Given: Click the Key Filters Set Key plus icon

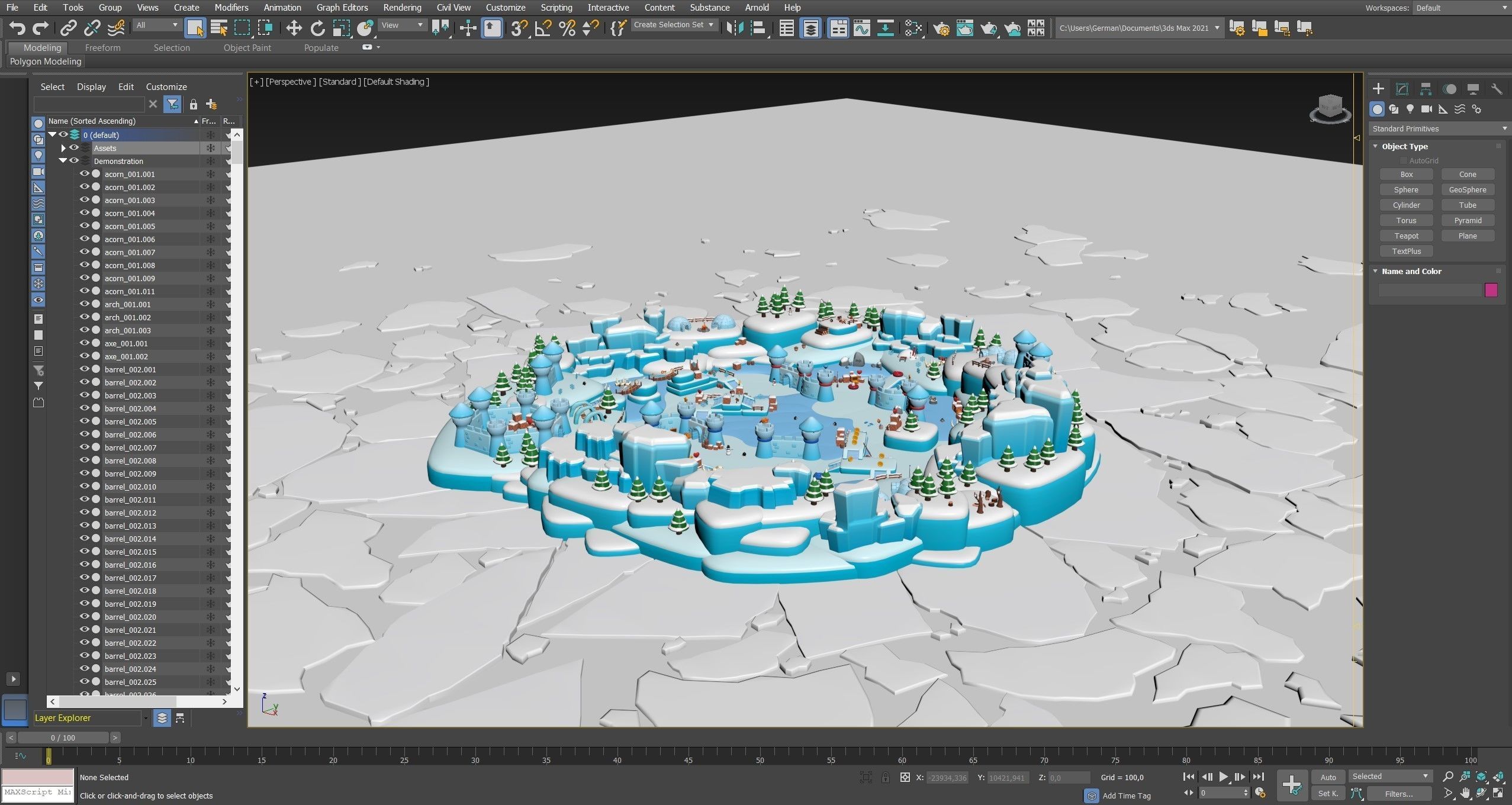Looking at the screenshot, I should click(x=1292, y=785).
